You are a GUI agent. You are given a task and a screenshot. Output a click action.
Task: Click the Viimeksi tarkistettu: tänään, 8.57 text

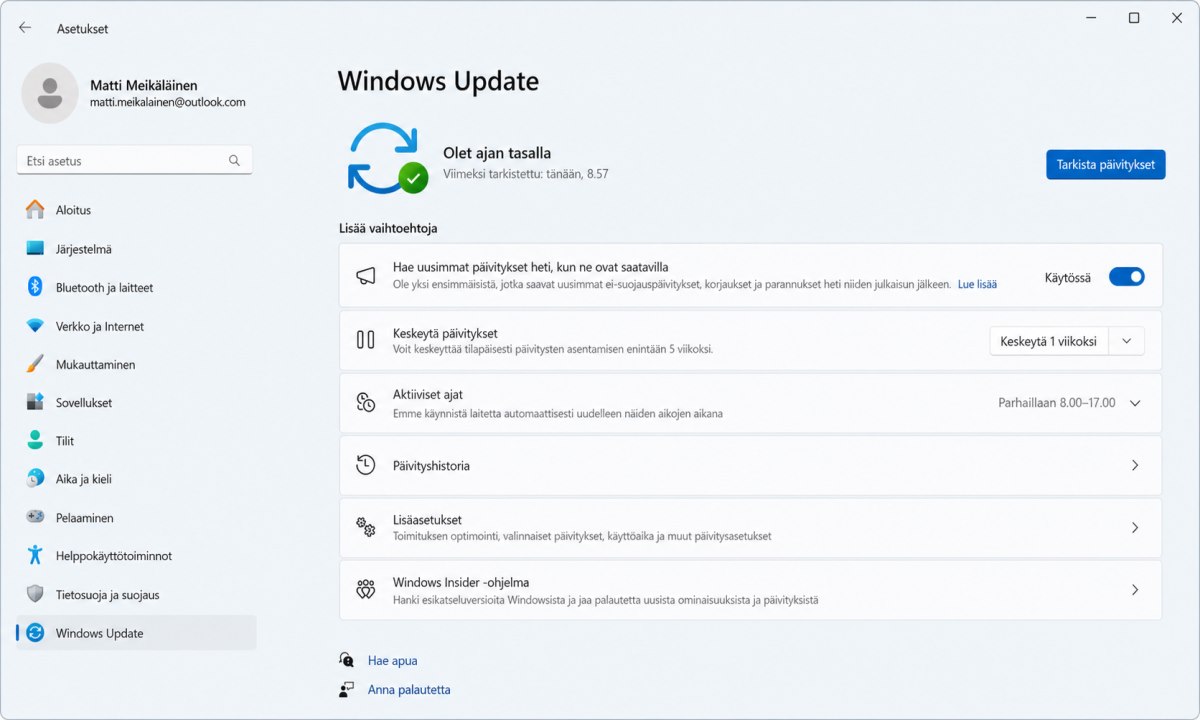[526, 174]
